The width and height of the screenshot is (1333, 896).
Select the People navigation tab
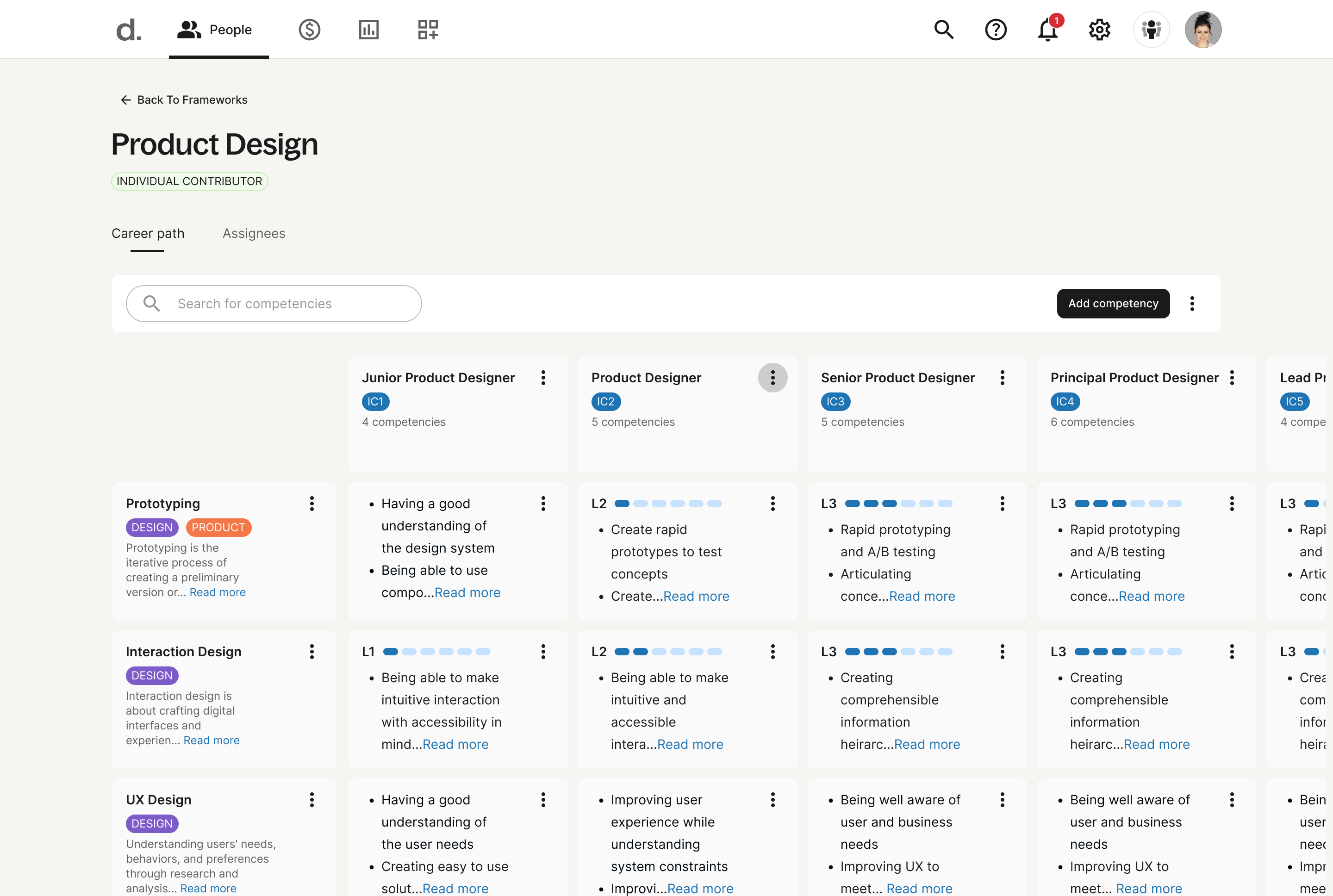coord(218,30)
